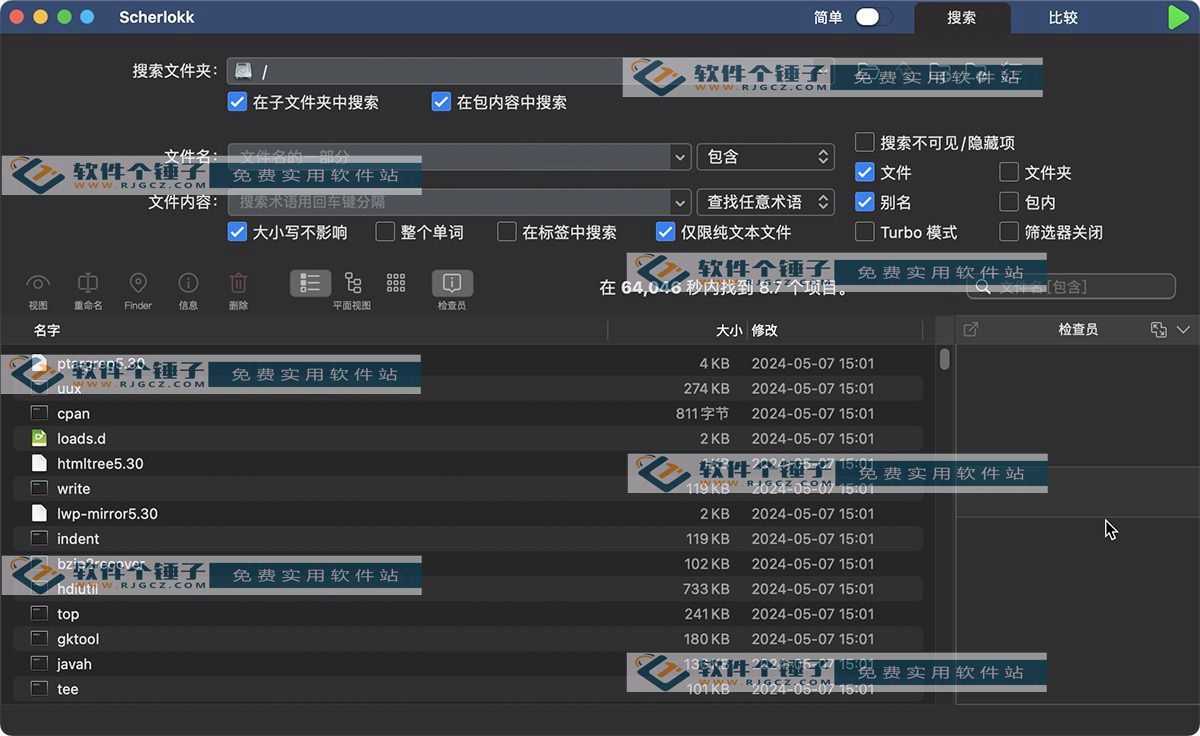The image size is (1200, 736).
Task: Select the lwp-mirror5.30 file name
Action: tap(108, 513)
